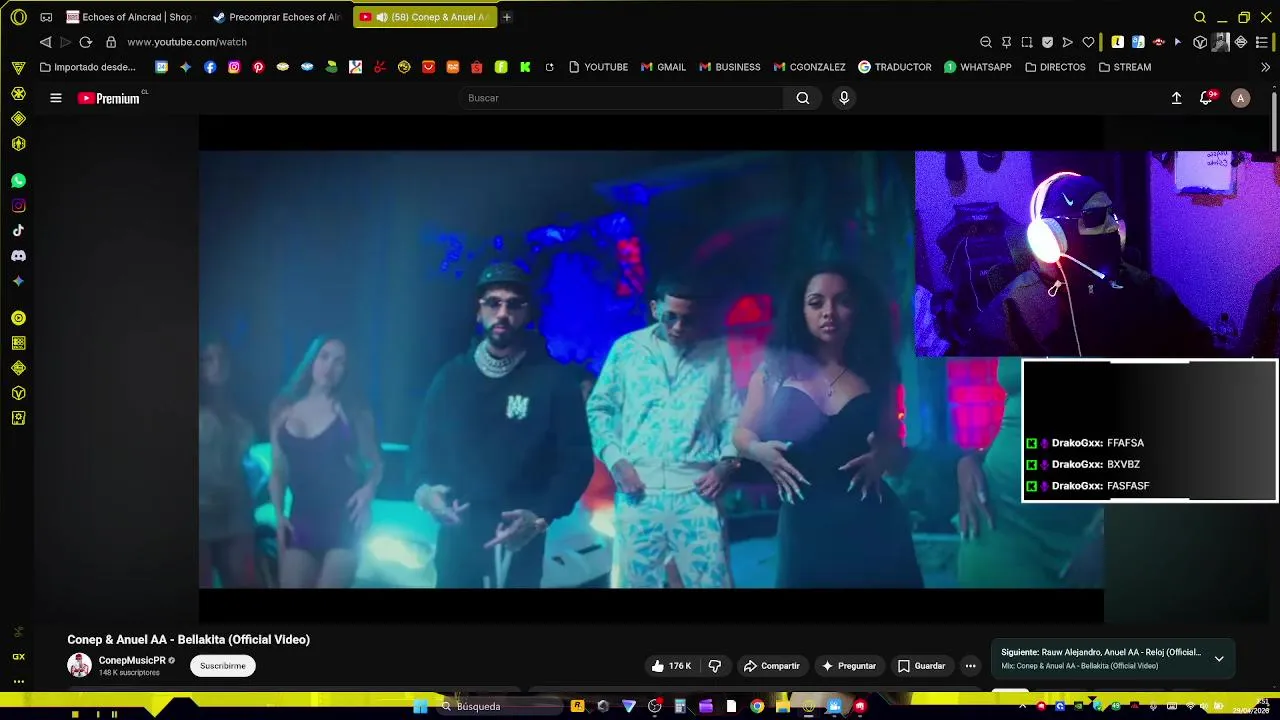1280x720 pixels.
Task: Add page to favorites with heart icon
Action: pos(1088,42)
